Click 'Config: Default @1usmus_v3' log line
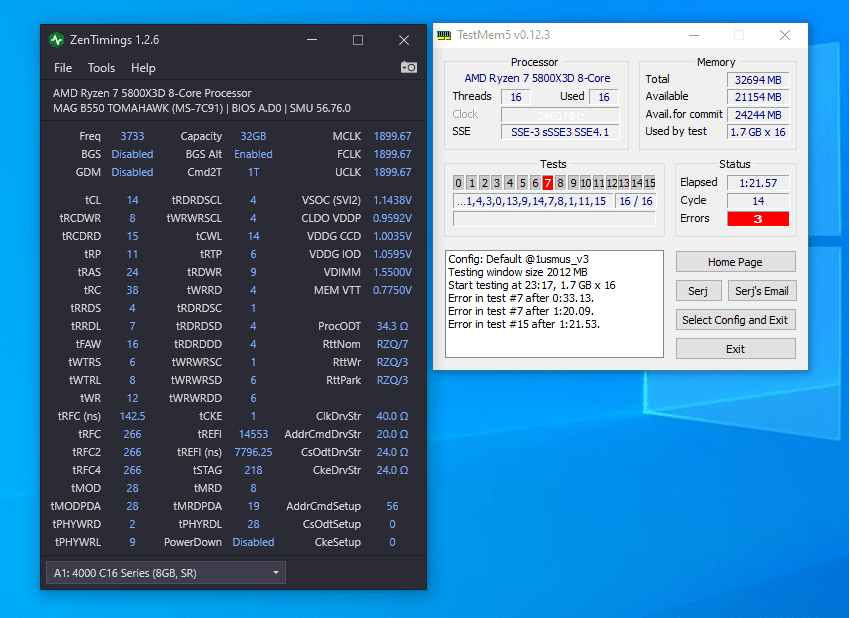Image resolution: width=849 pixels, height=618 pixels. click(518, 259)
